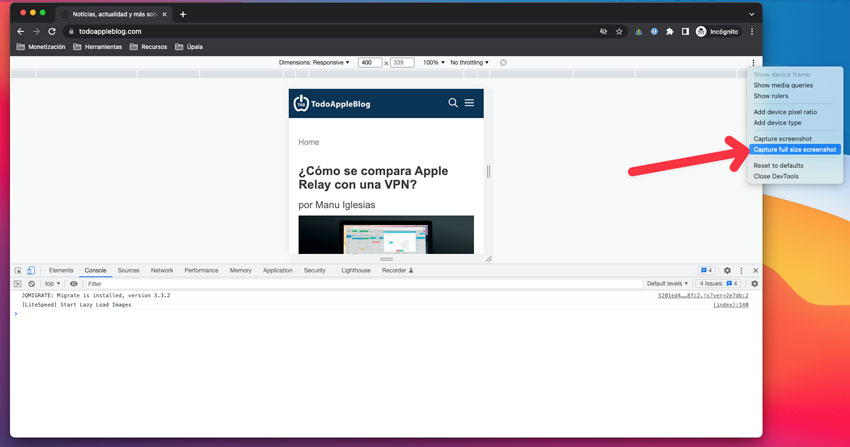Click the inspect element picker icon
This screenshot has height=447, width=850.
click(x=18, y=270)
